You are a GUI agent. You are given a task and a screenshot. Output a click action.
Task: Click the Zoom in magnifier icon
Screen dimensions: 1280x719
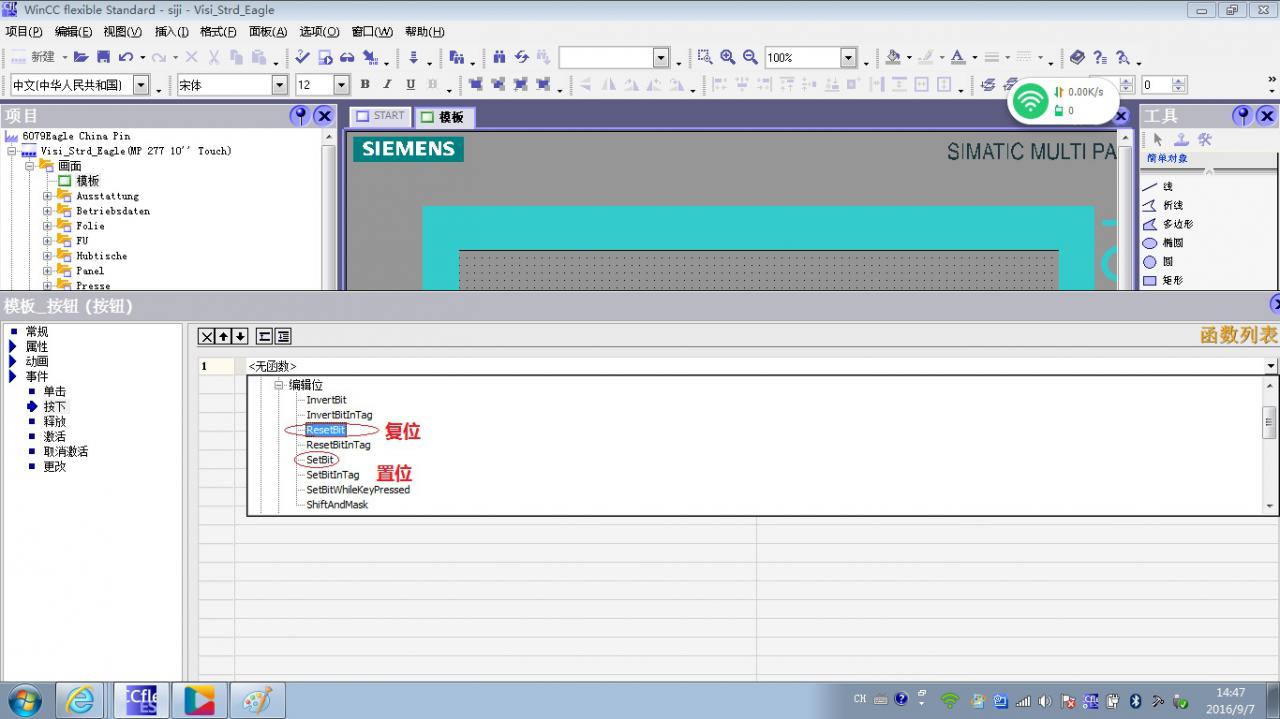tap(727, 57)
